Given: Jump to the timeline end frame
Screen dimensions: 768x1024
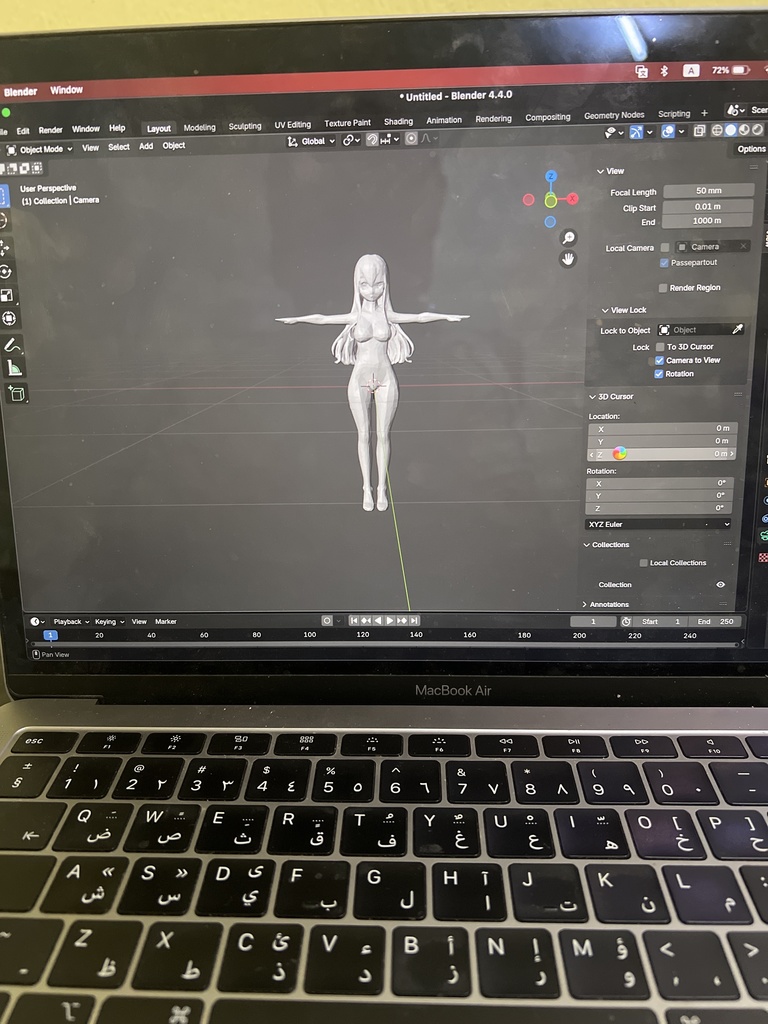Looking at the screenshot, I should (x=414, y=620).
